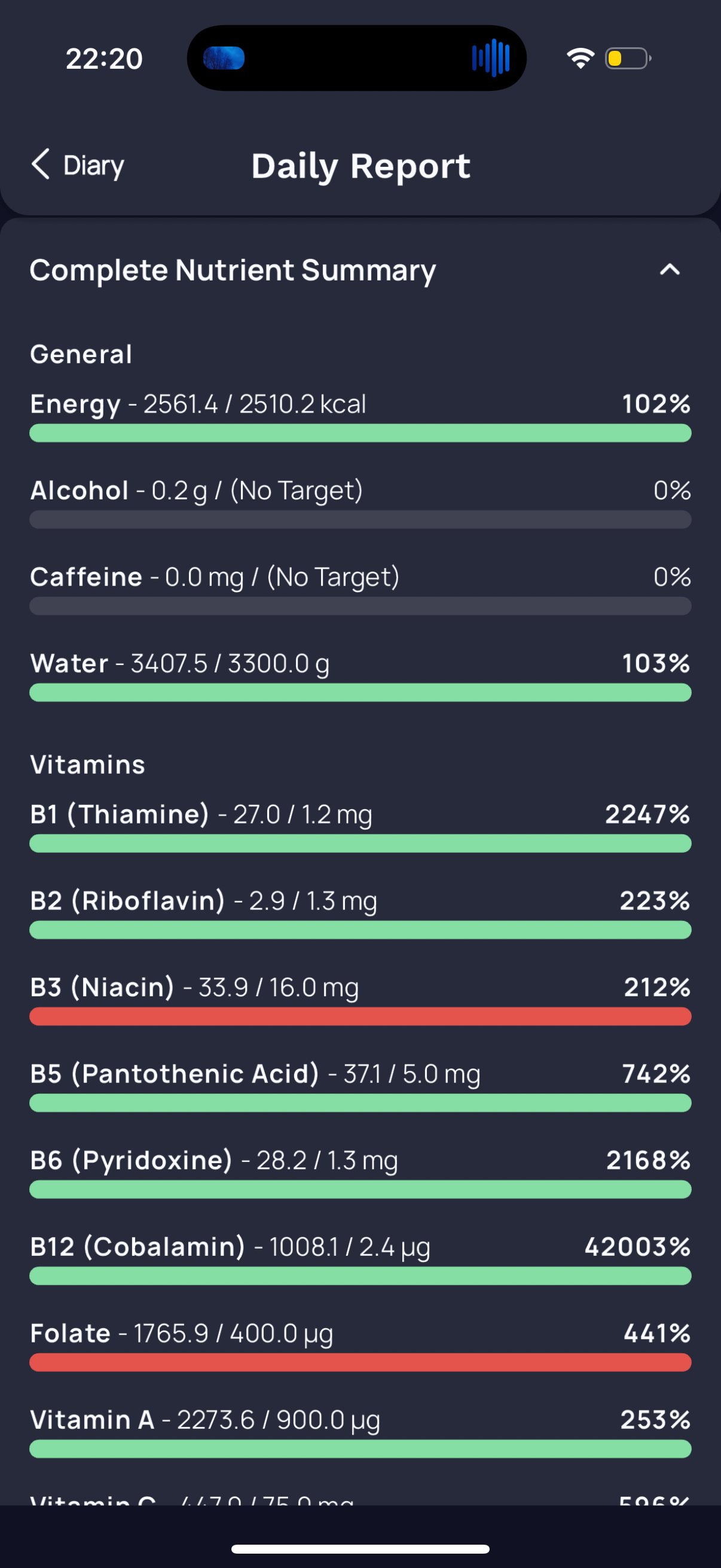
Task: Tap the Wi-Fi status icon
Action: point(580,59)
